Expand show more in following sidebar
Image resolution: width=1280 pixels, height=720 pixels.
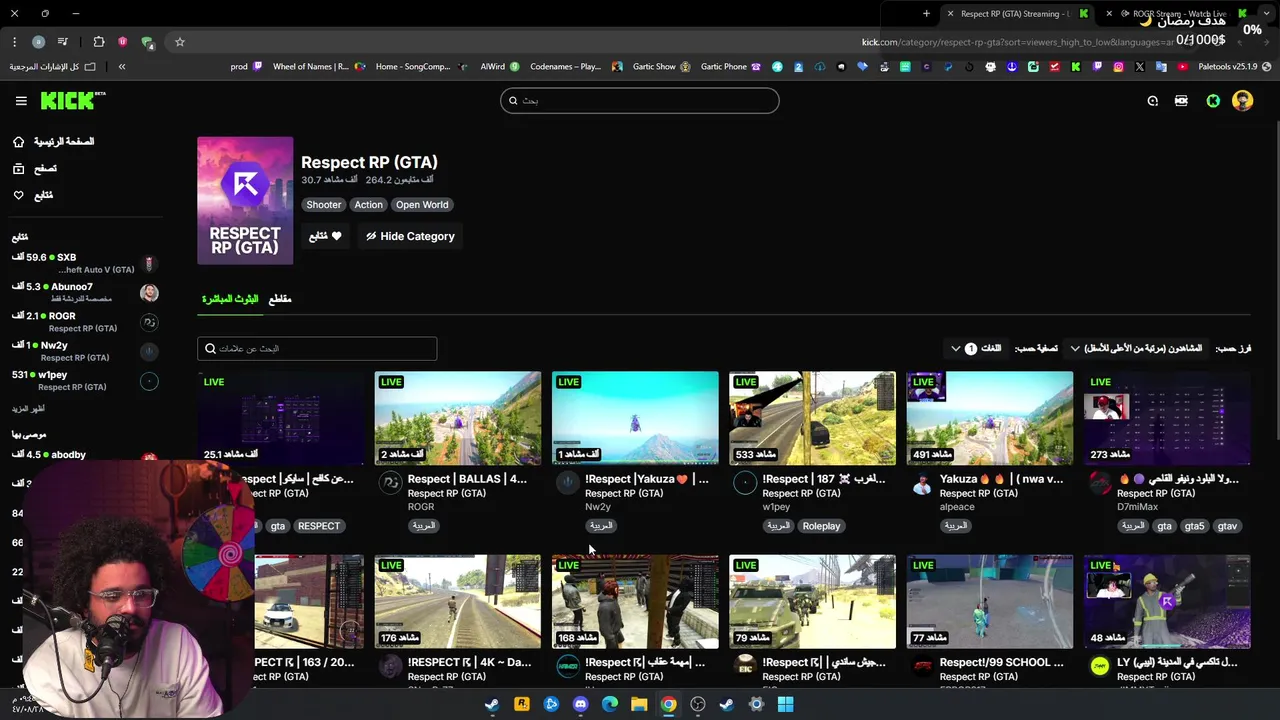click(x=28, y=408)
